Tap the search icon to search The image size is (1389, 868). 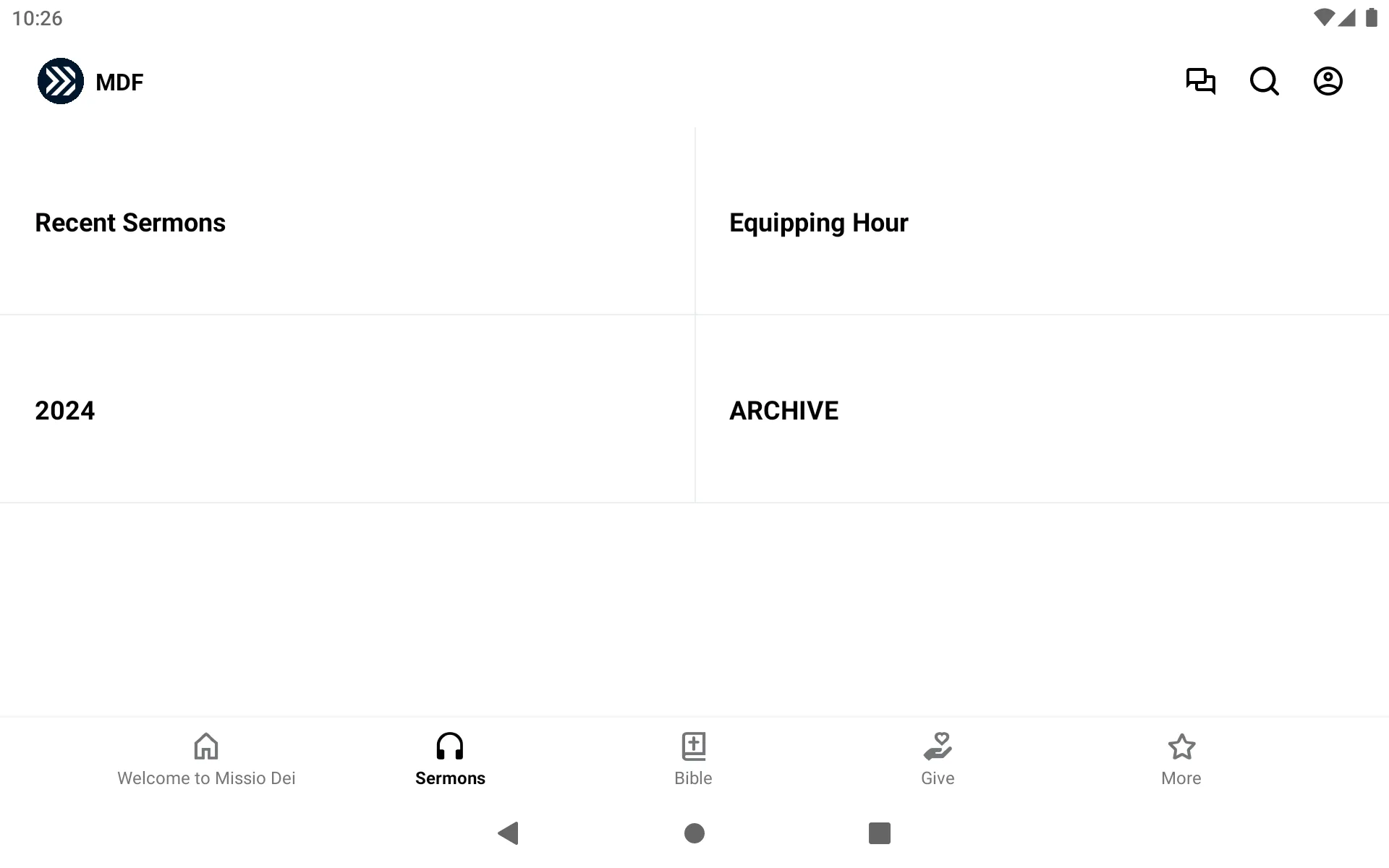coord(1264,81)
